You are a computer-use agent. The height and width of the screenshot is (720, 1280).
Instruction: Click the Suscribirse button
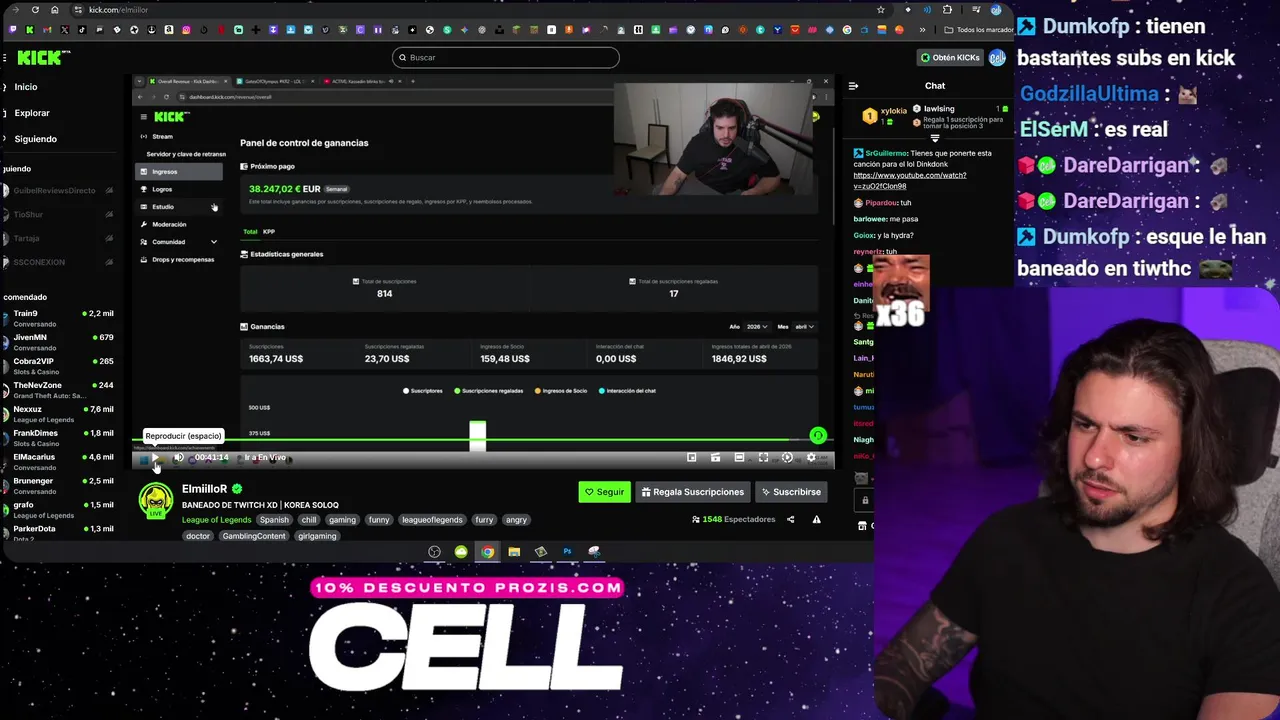[790, 492]
